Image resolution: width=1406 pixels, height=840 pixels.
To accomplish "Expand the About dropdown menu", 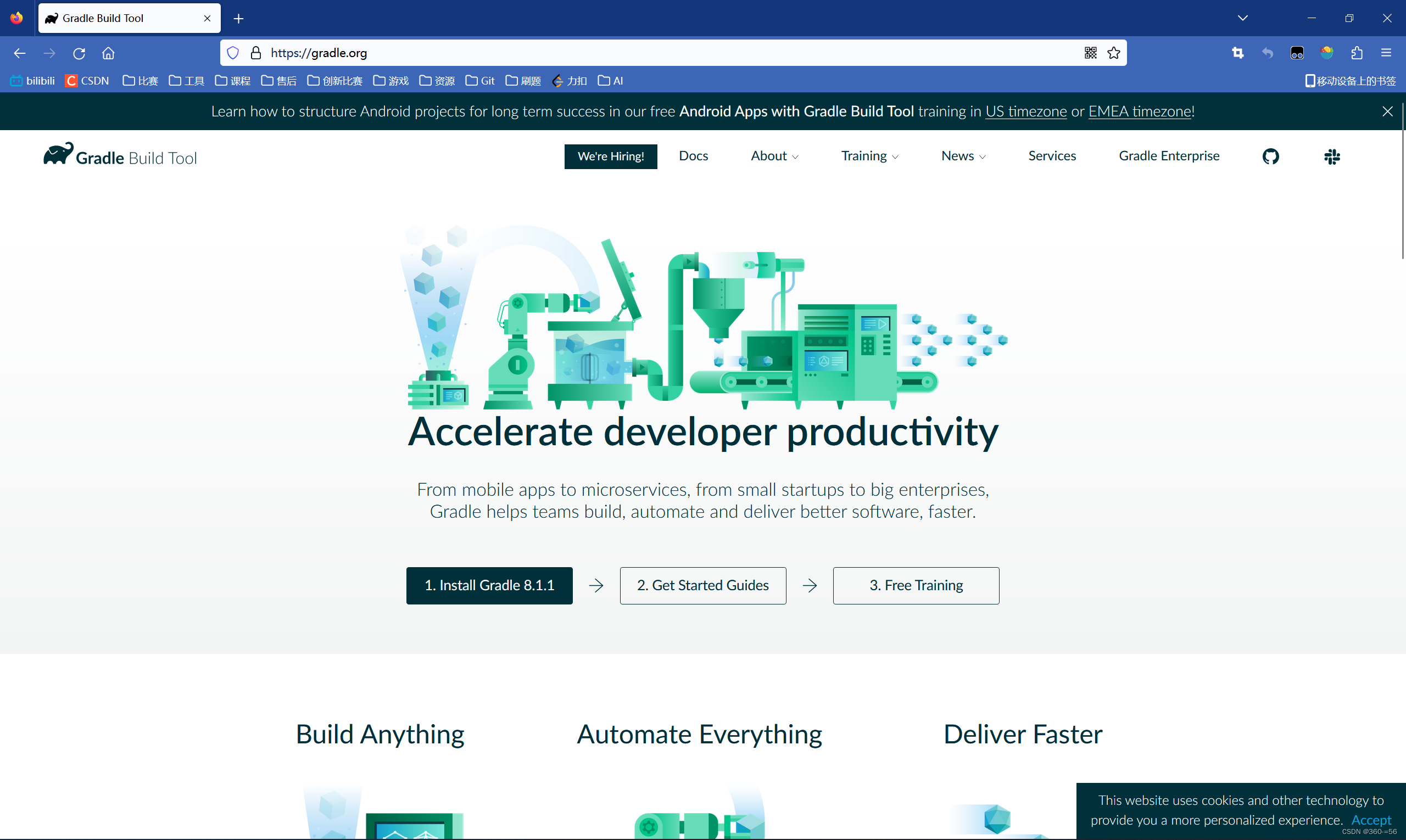I will pos(774,156).
